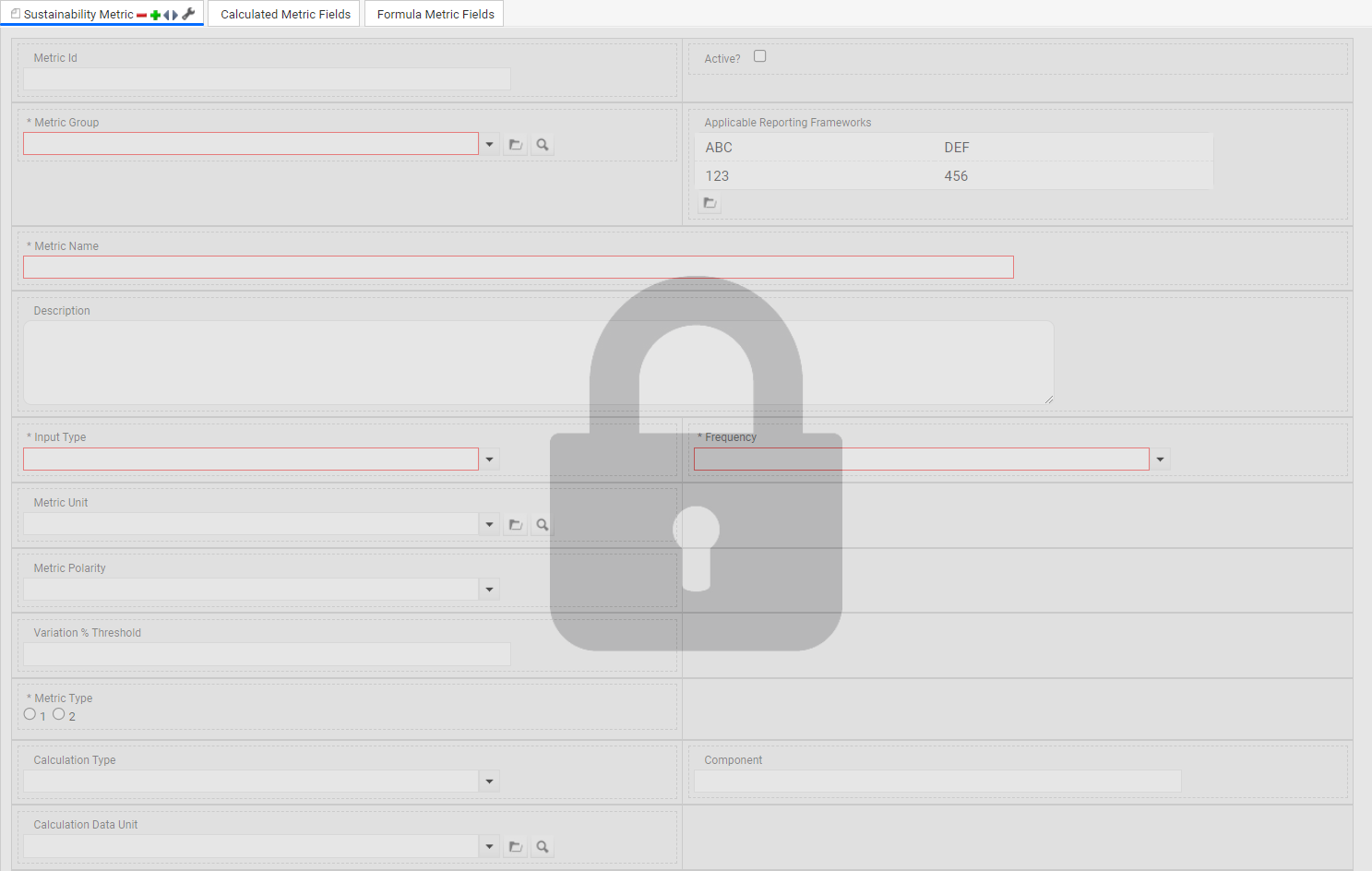
Task: Open the Frequency dropdown
Action: pos(1160,459)
